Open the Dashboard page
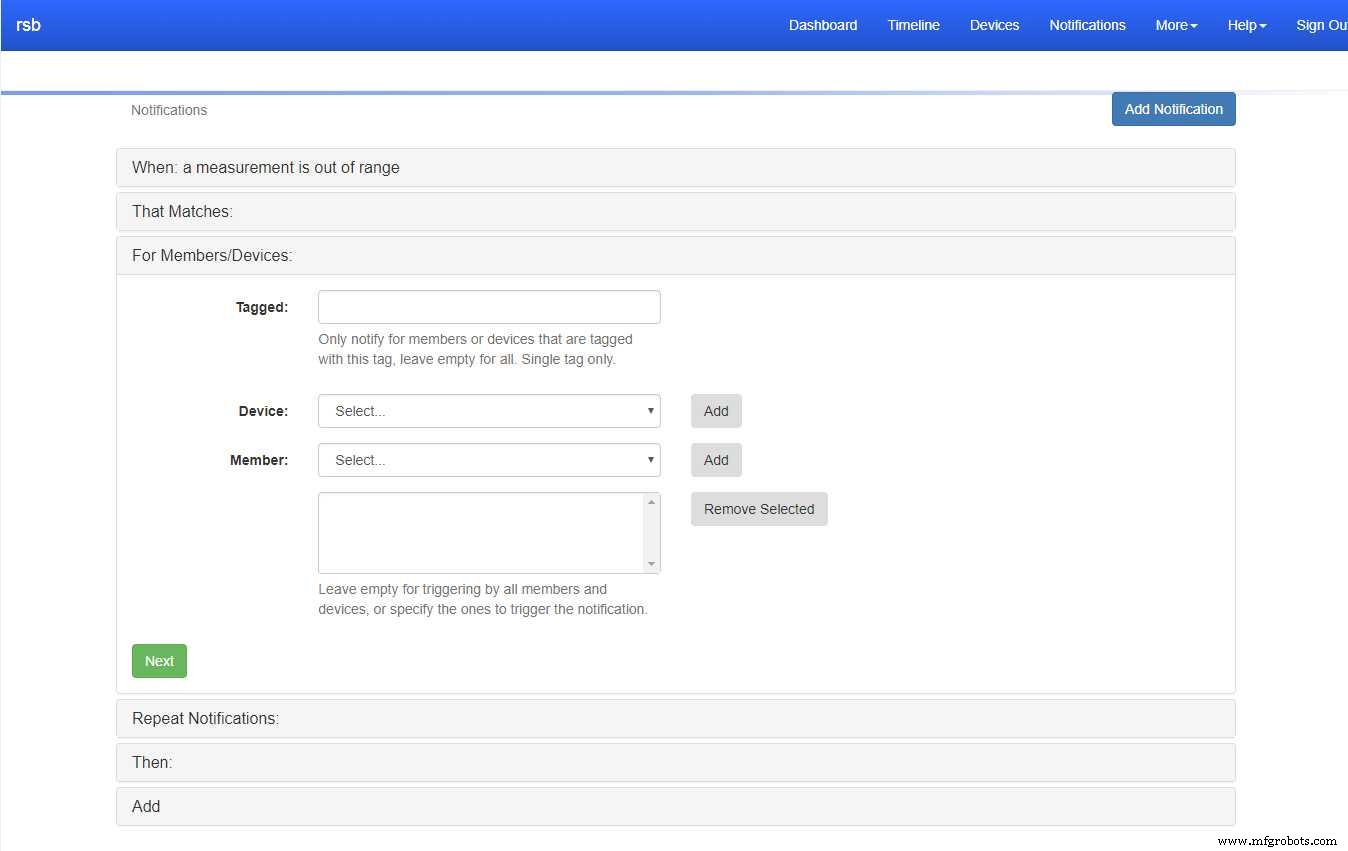This screenshot has height=851, width=1348. (822, 25)
